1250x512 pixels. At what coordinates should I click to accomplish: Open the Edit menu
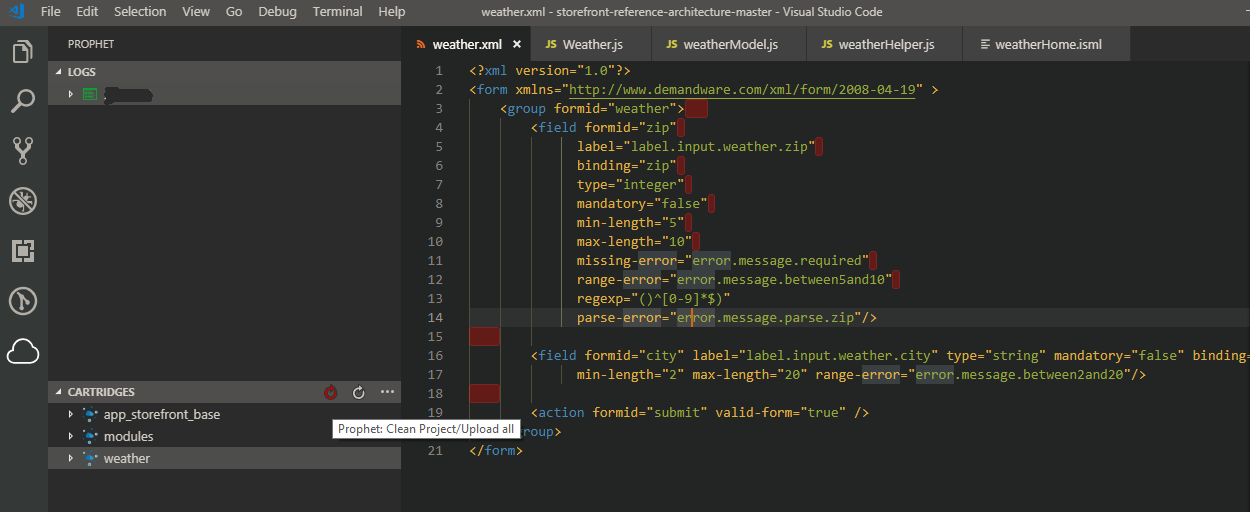click(x=87, y=12)
